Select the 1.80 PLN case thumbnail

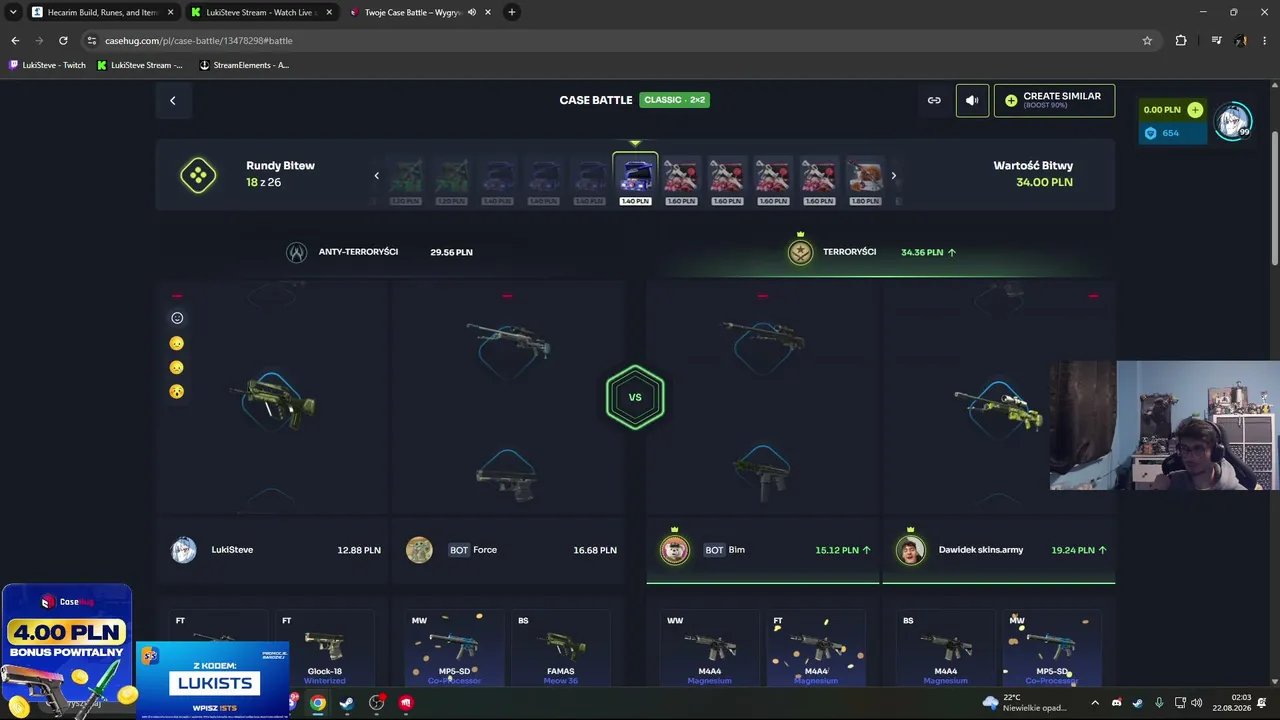click(865, 180)
